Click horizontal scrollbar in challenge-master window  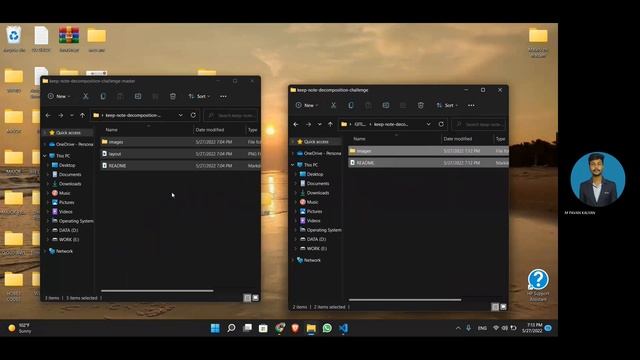[157, 291]
